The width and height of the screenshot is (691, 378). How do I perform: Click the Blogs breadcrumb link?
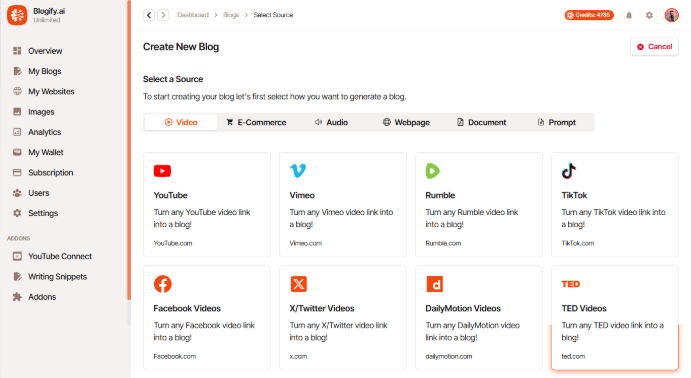(x=231, y=15)
